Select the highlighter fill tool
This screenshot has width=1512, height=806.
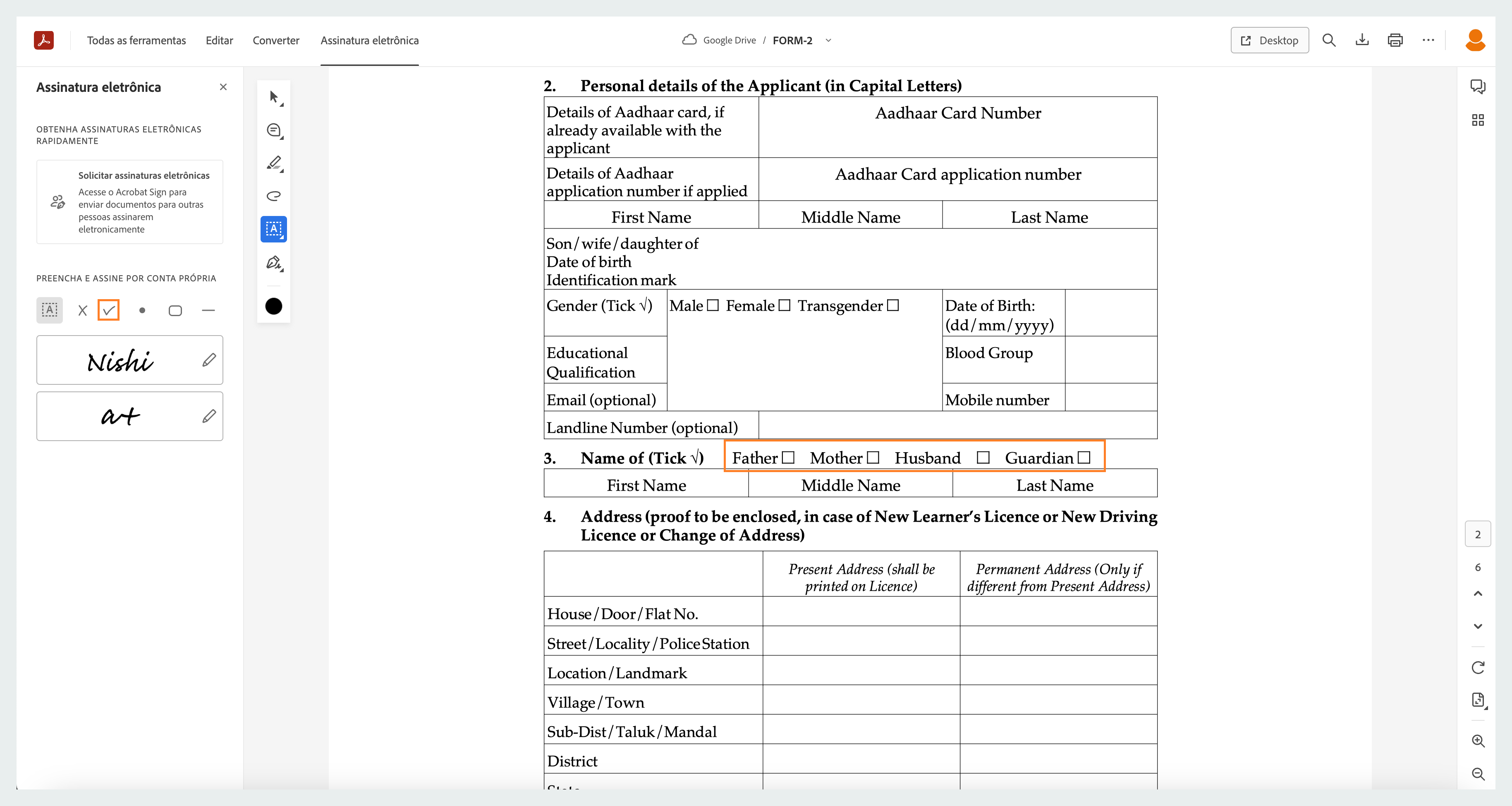click(273, 164)
